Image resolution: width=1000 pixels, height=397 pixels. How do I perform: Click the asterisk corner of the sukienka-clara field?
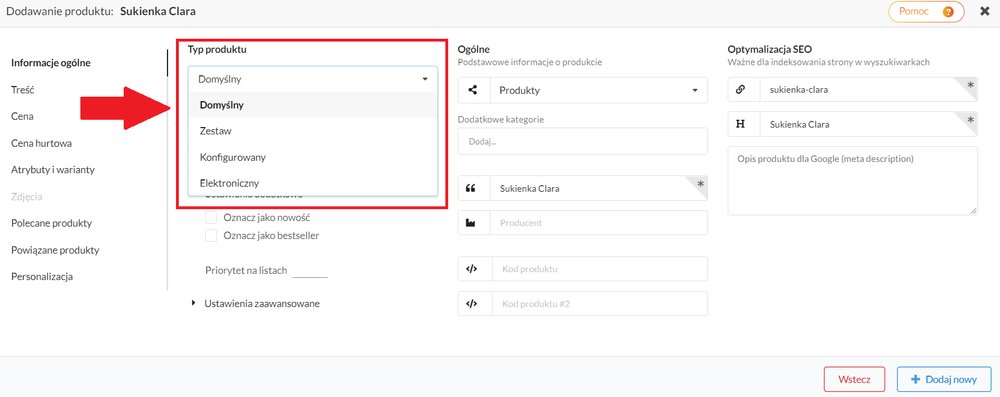click(970, 86)
